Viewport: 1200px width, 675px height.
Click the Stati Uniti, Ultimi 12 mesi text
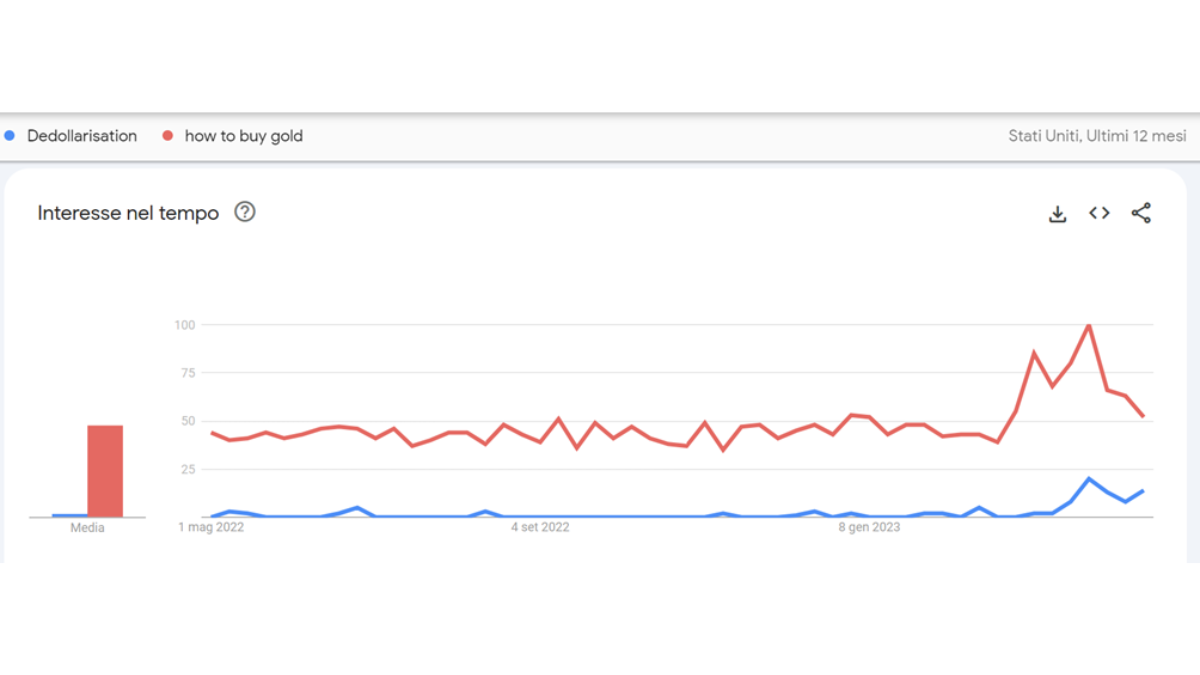1097,136
